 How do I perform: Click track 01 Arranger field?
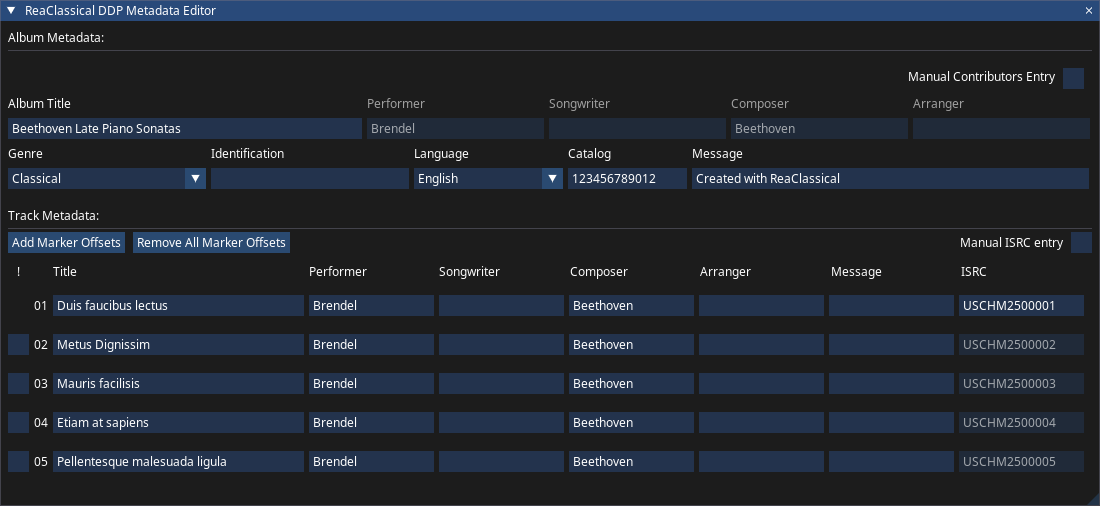(x=761, y=305)
